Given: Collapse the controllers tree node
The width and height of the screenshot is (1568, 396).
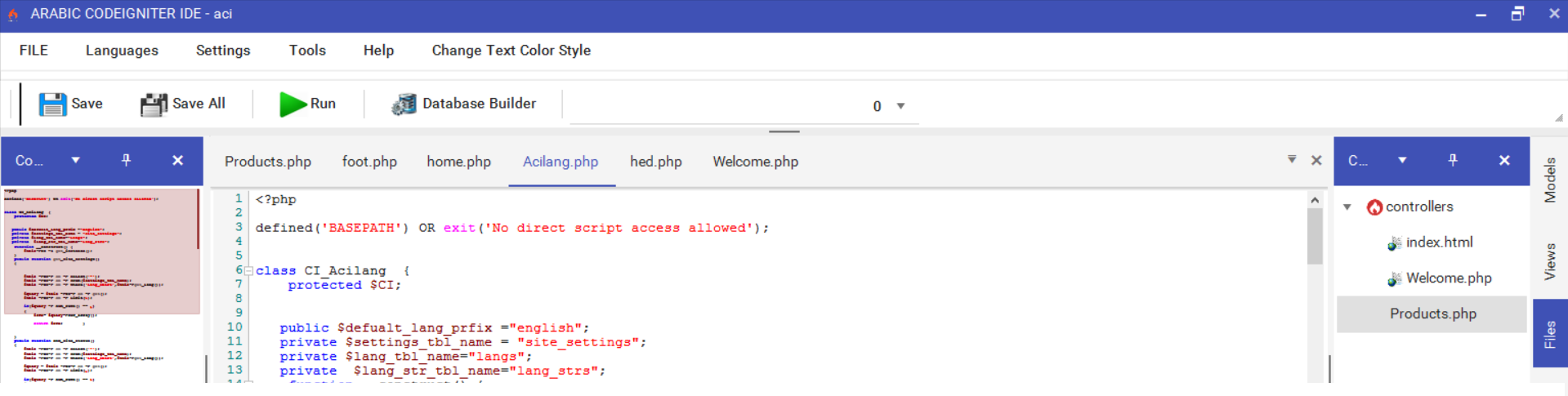Looking at the screenshot, I should (1347, 207).
